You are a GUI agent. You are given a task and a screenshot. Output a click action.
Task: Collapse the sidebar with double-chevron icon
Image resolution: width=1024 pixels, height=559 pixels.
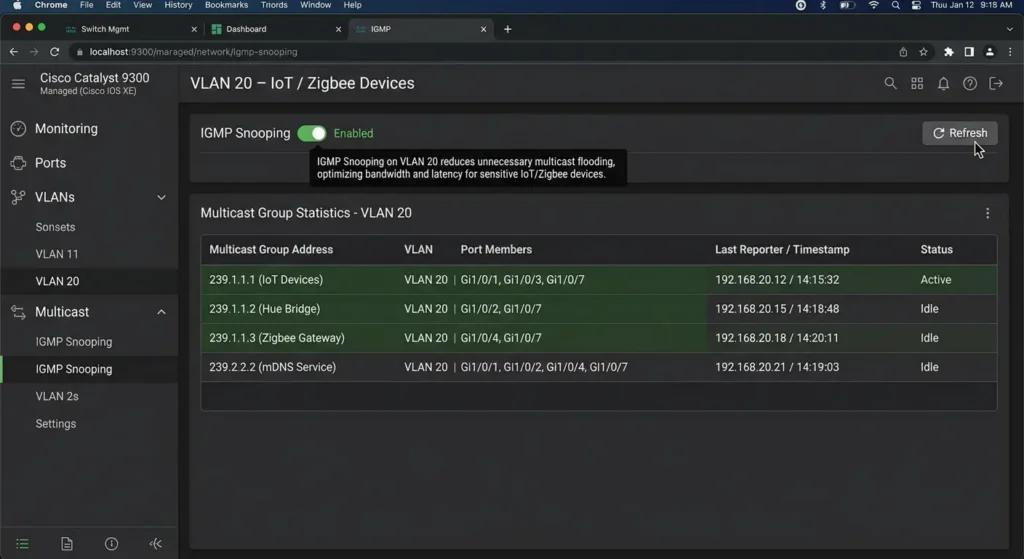click(155, 544)
